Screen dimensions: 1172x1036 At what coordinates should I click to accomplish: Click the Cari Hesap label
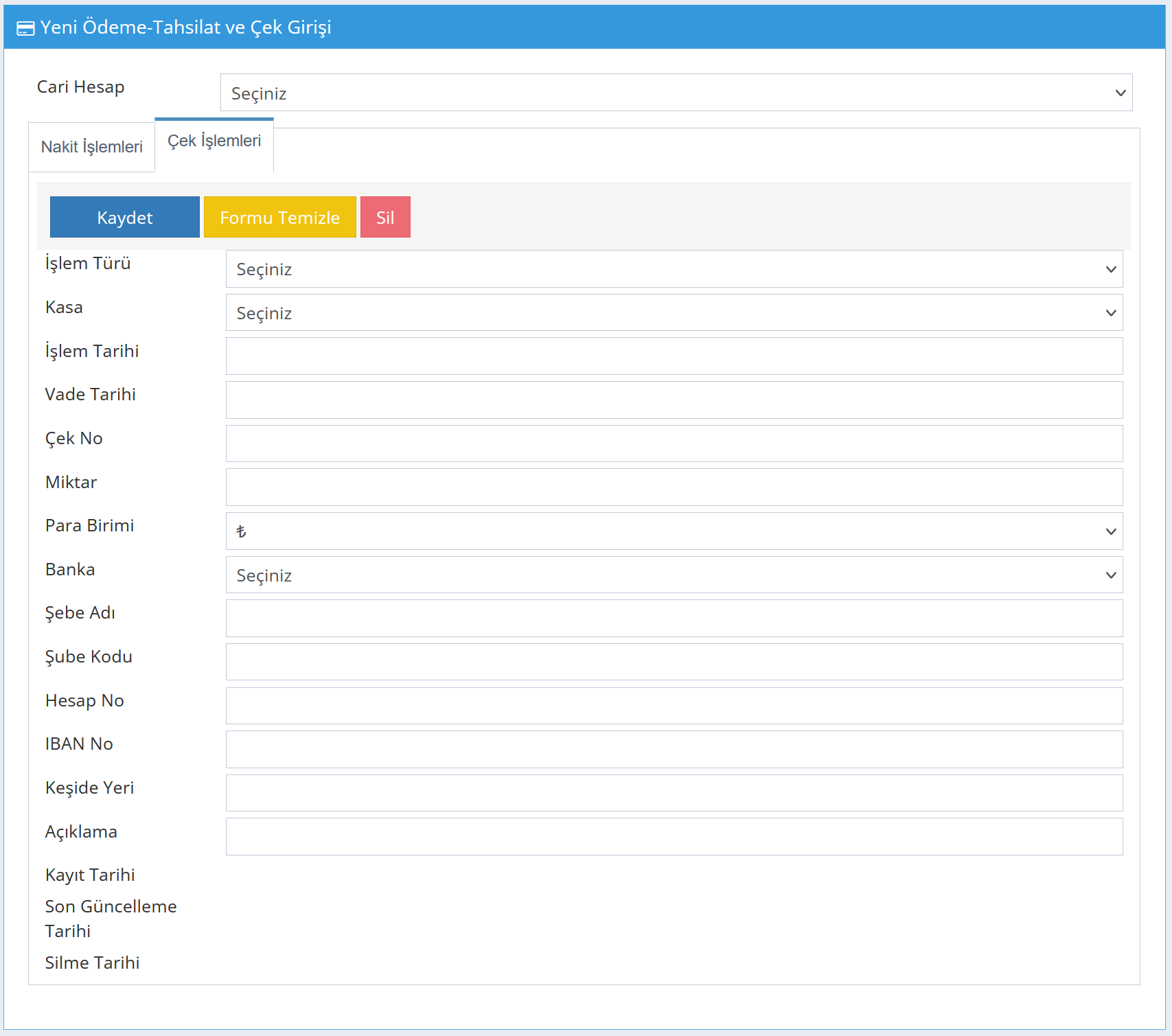pyautogui.click(x=80, y=87)
